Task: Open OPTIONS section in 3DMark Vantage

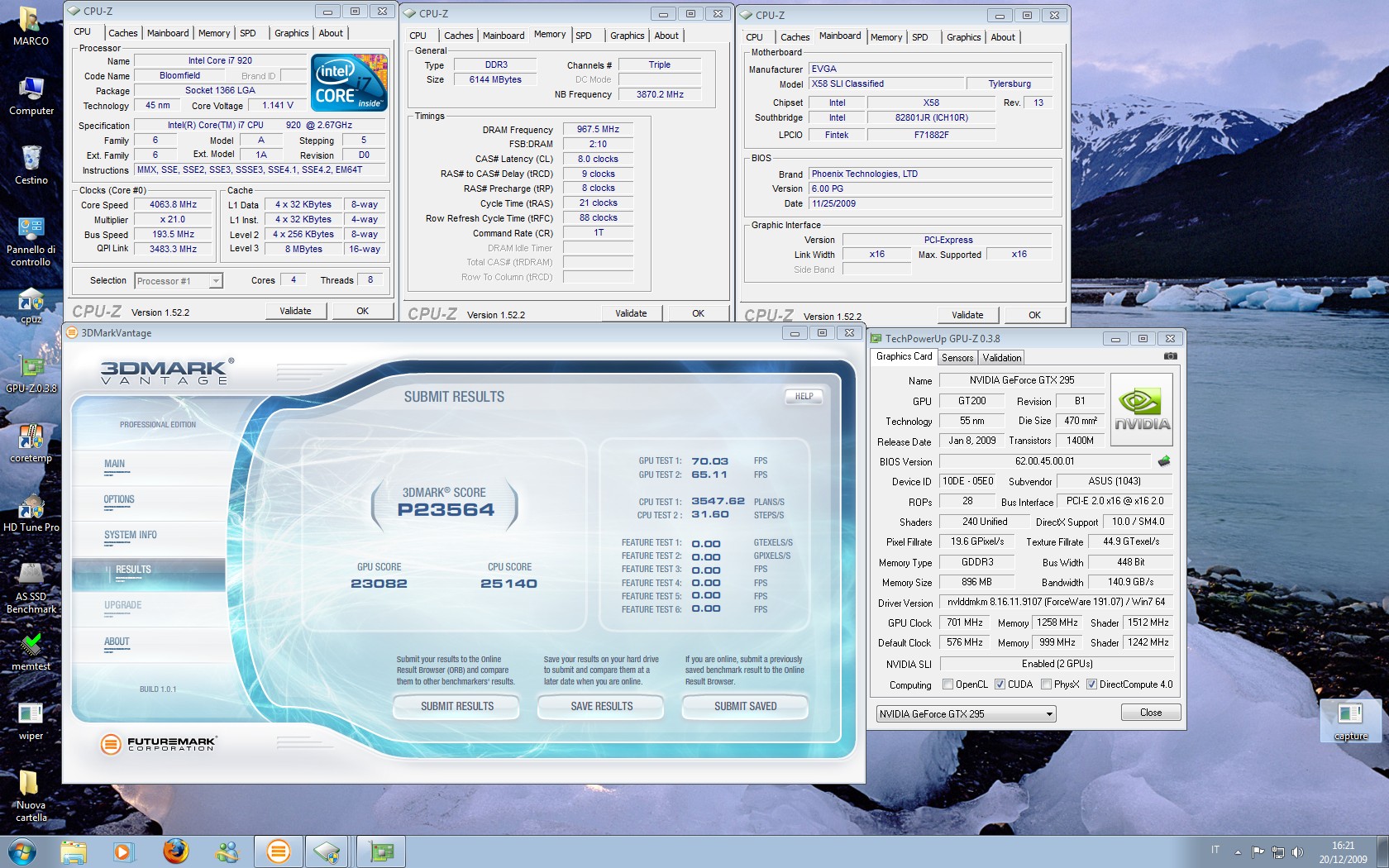Action: pyautogui.click(x=119, y=500)
